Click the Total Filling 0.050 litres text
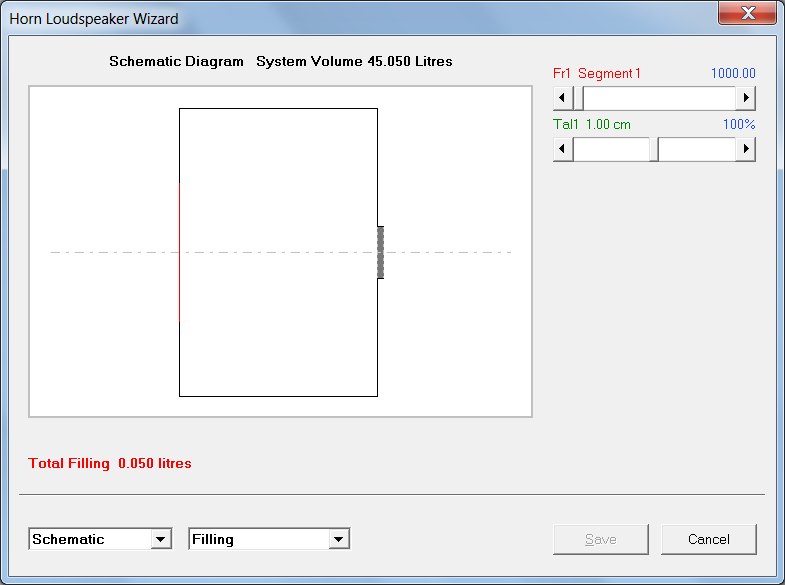785x585 pixels. (x=110, y=463)
